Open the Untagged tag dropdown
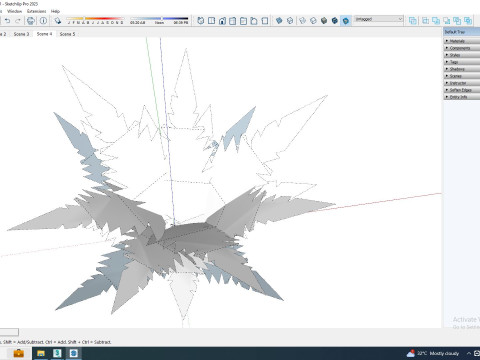Viewport: 480px width, 360px height. [379, 19]
